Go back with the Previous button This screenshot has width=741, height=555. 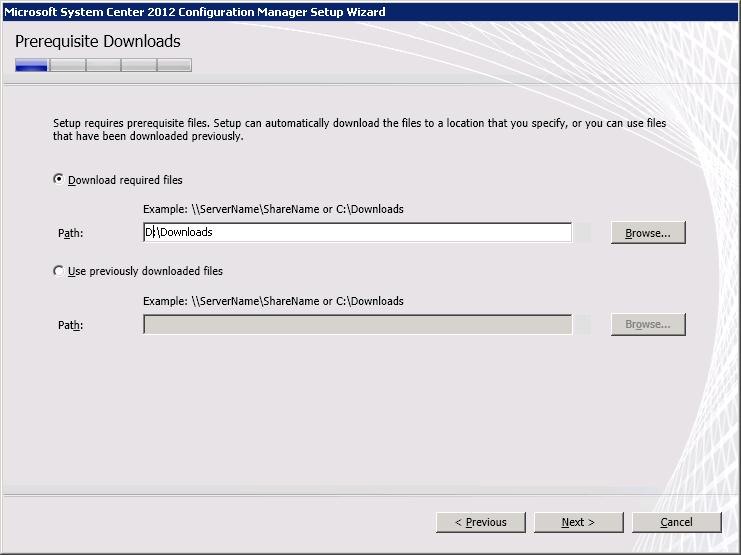480,522
